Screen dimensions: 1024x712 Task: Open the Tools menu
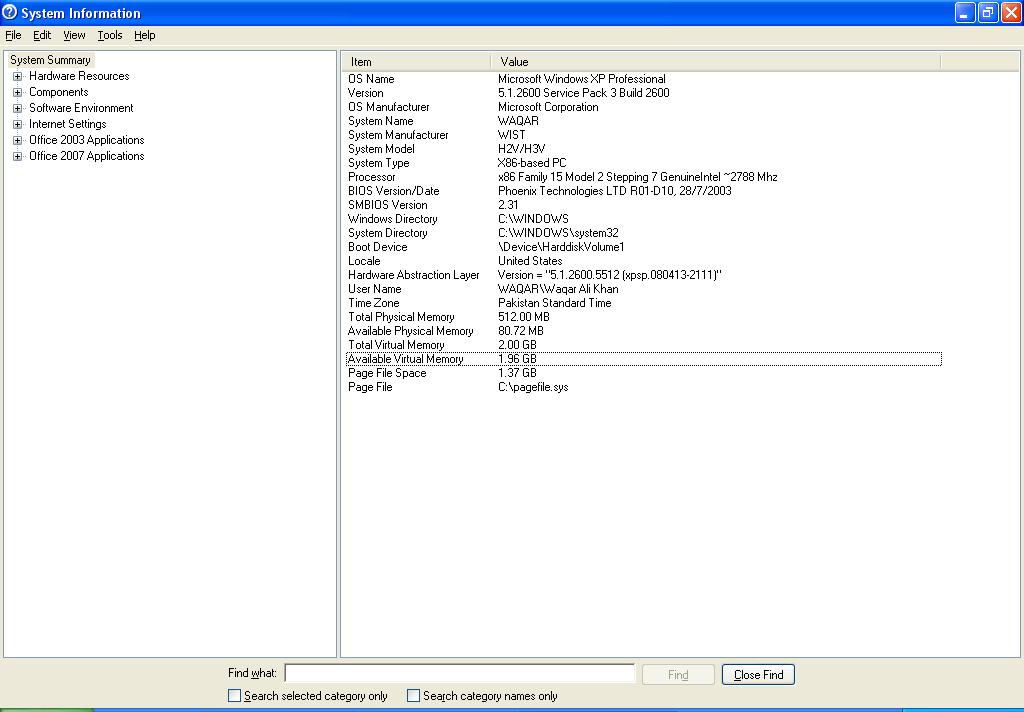(x=109, y=35)
